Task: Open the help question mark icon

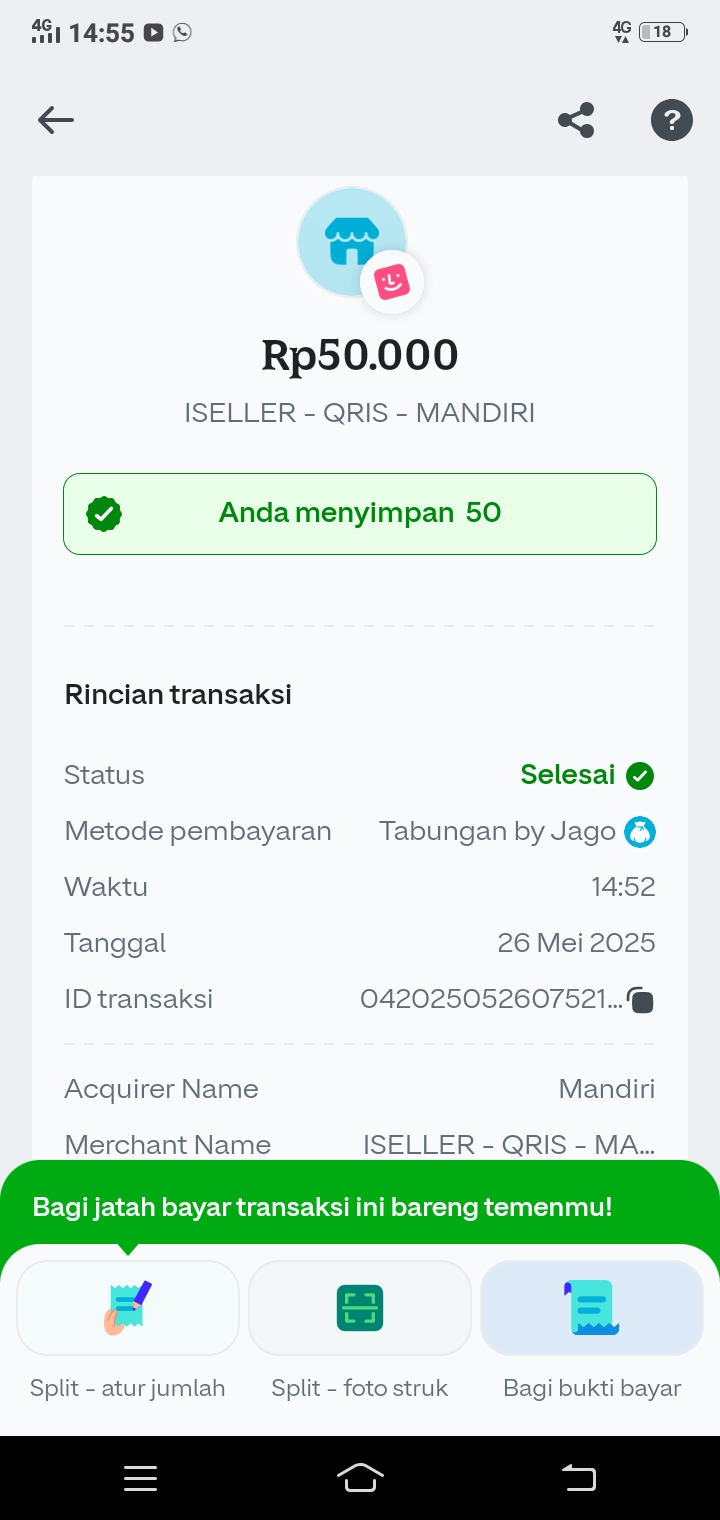Action: click(671, 121)
